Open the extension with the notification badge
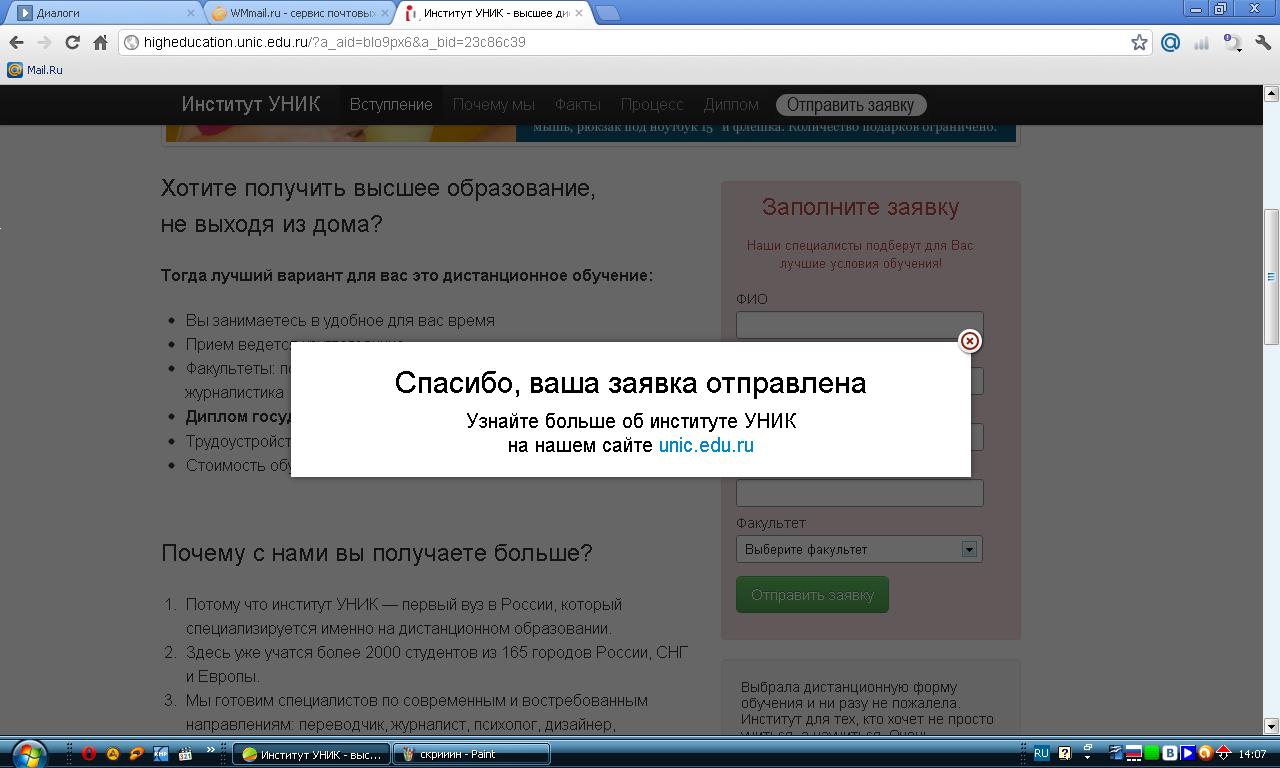The image size is (1280, 768). (x=1232, y=42)
